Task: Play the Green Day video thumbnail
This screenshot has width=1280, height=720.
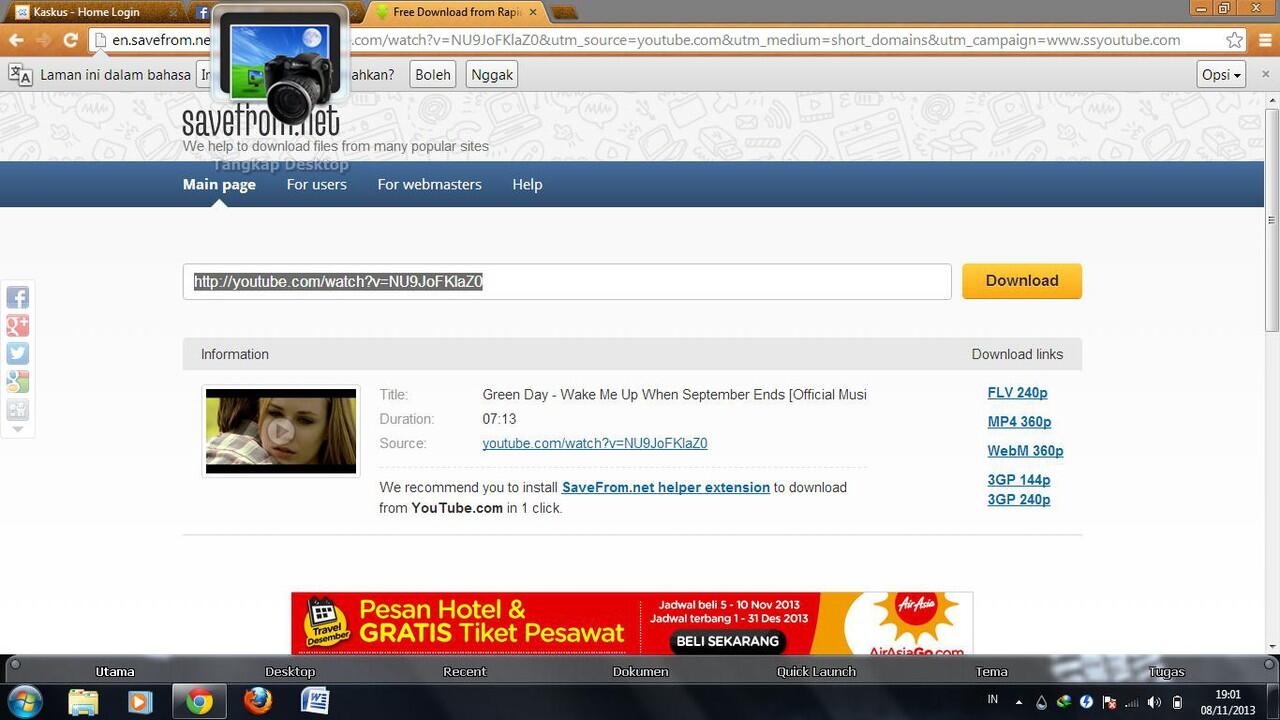Action: pos(281,431)
